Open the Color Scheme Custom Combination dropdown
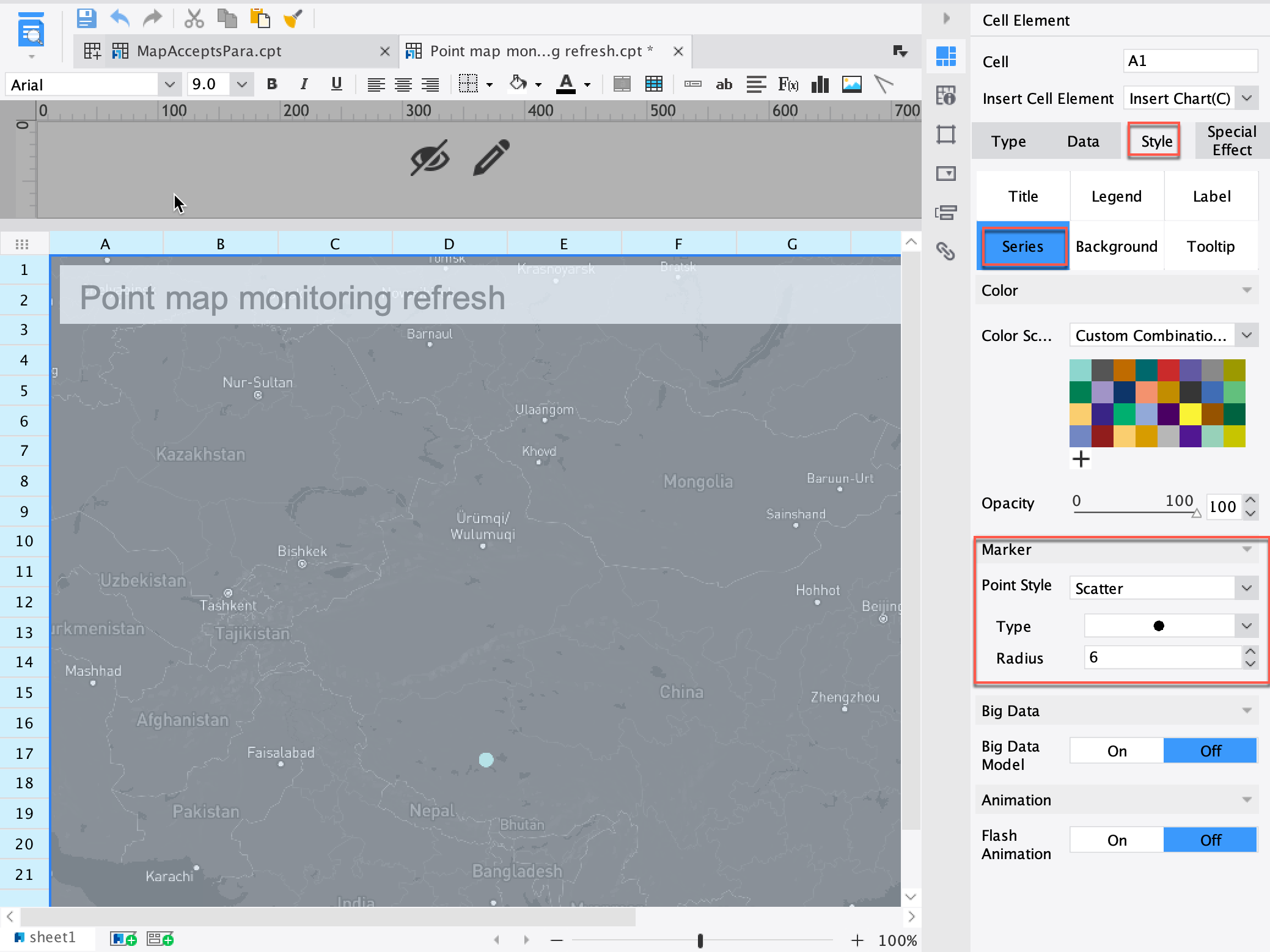This screenshot has width=1270, height=952. pos(1162,335)
